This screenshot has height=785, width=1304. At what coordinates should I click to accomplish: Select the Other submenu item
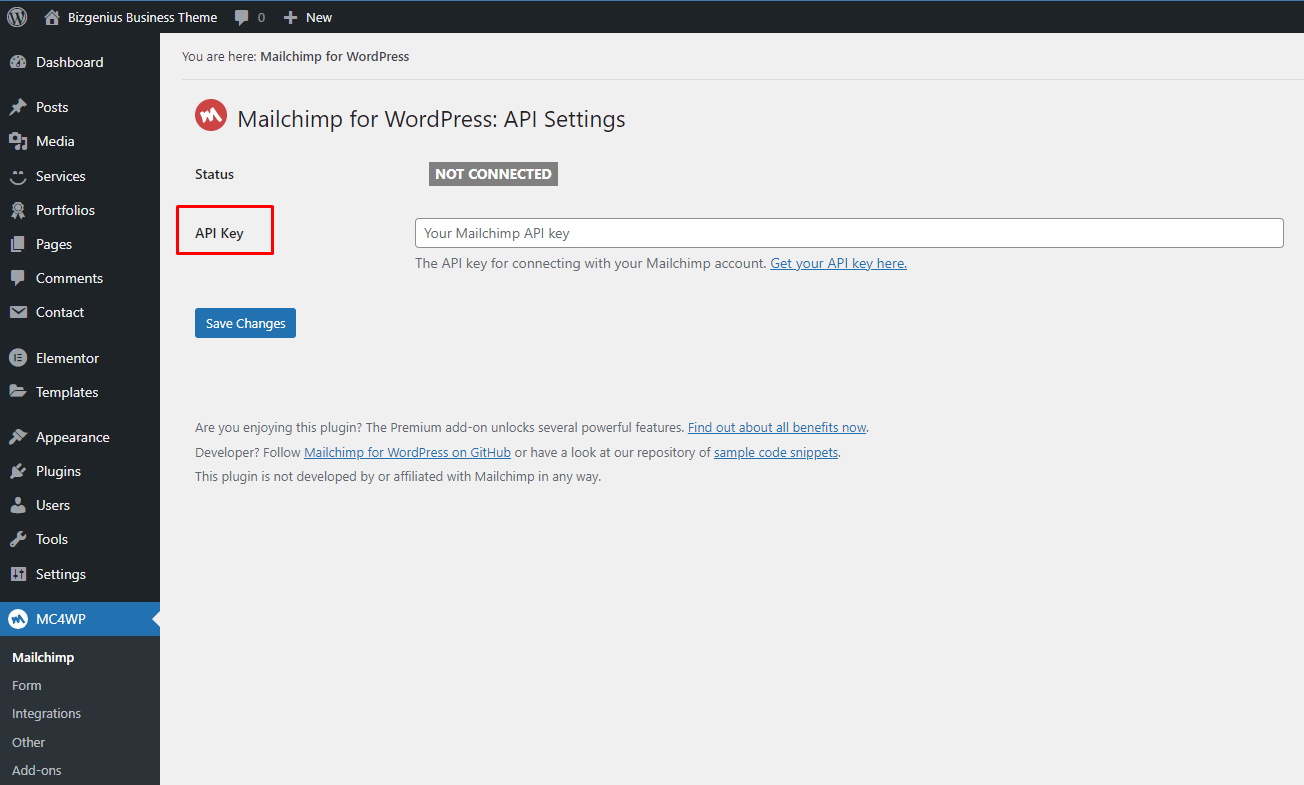pos(29,742)
